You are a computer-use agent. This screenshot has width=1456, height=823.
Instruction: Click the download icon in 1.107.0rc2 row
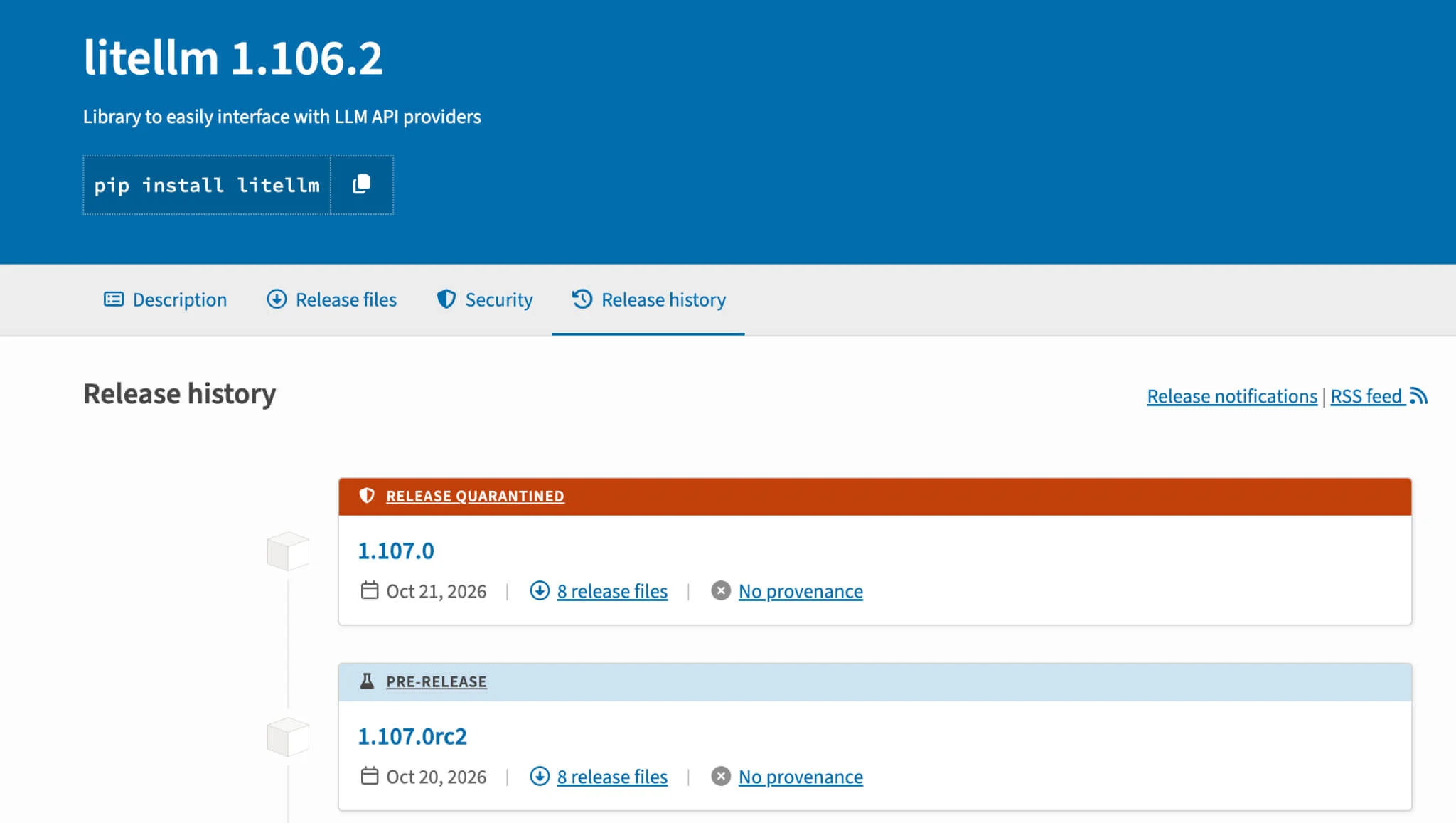click(540, 776)
